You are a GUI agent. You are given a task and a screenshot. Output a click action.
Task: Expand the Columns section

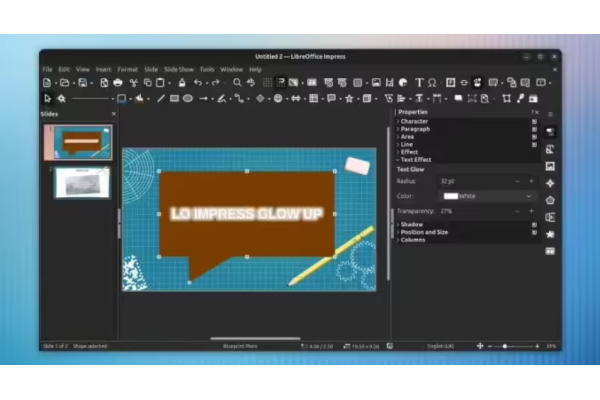click(412, 240)
